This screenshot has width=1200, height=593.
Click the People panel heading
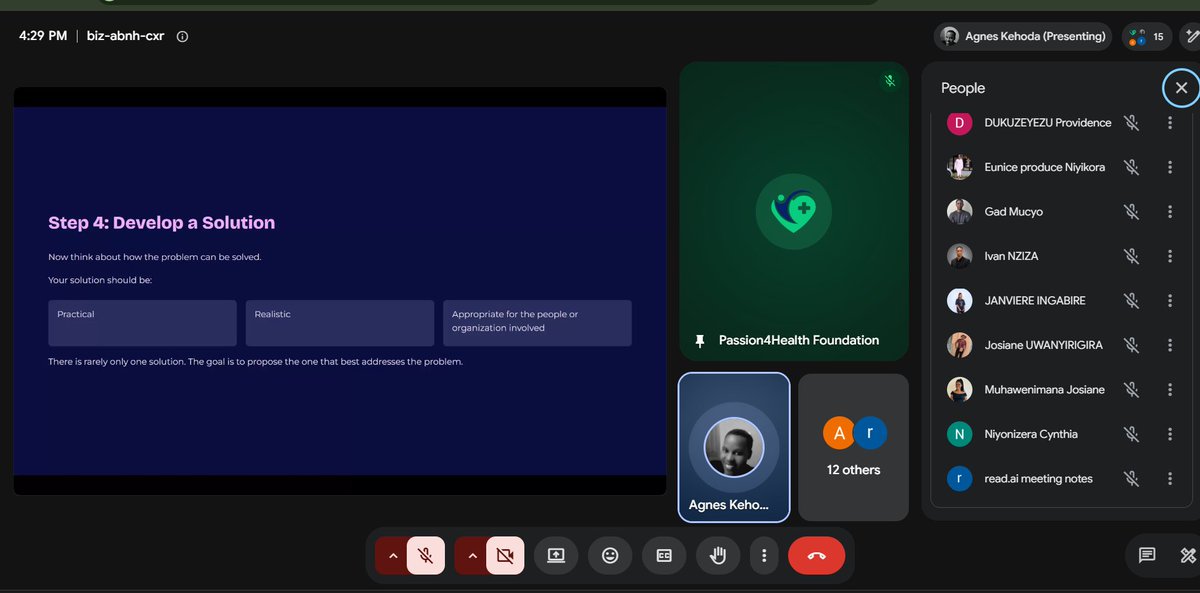click(x=963, y=88)
